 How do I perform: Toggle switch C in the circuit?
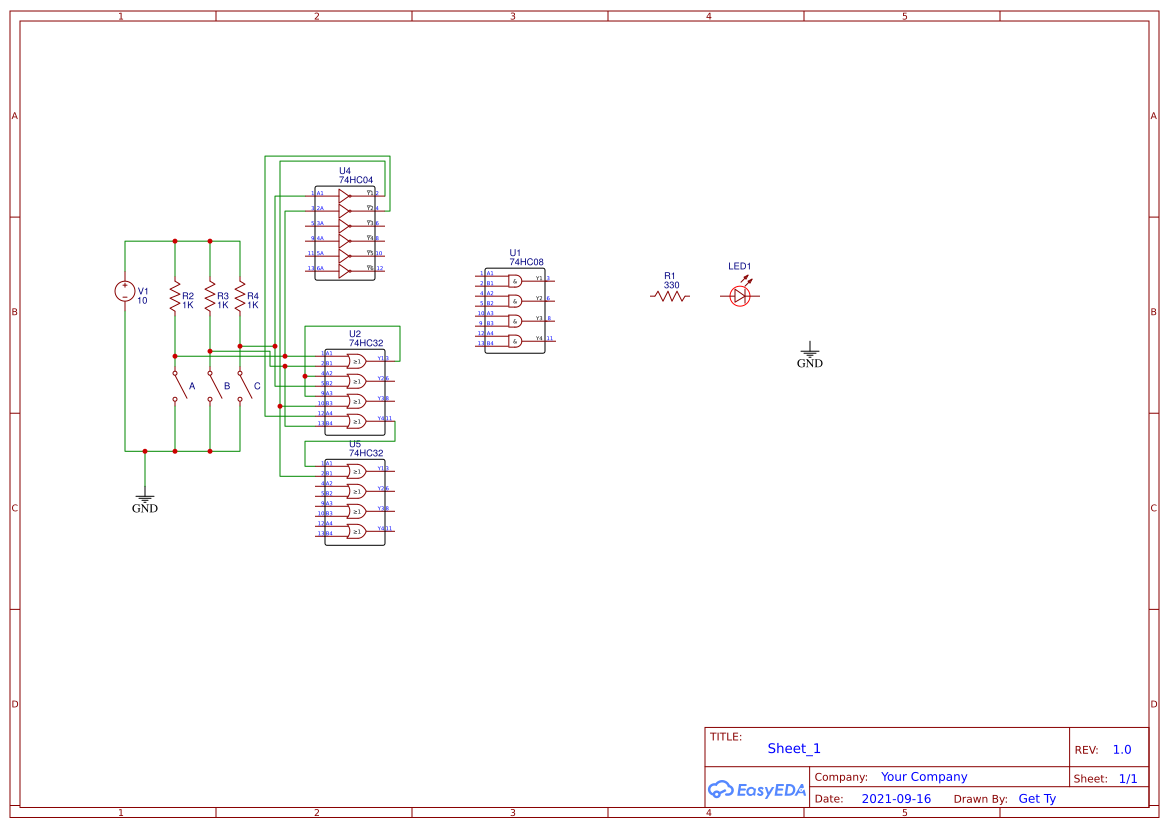point(243,385)
